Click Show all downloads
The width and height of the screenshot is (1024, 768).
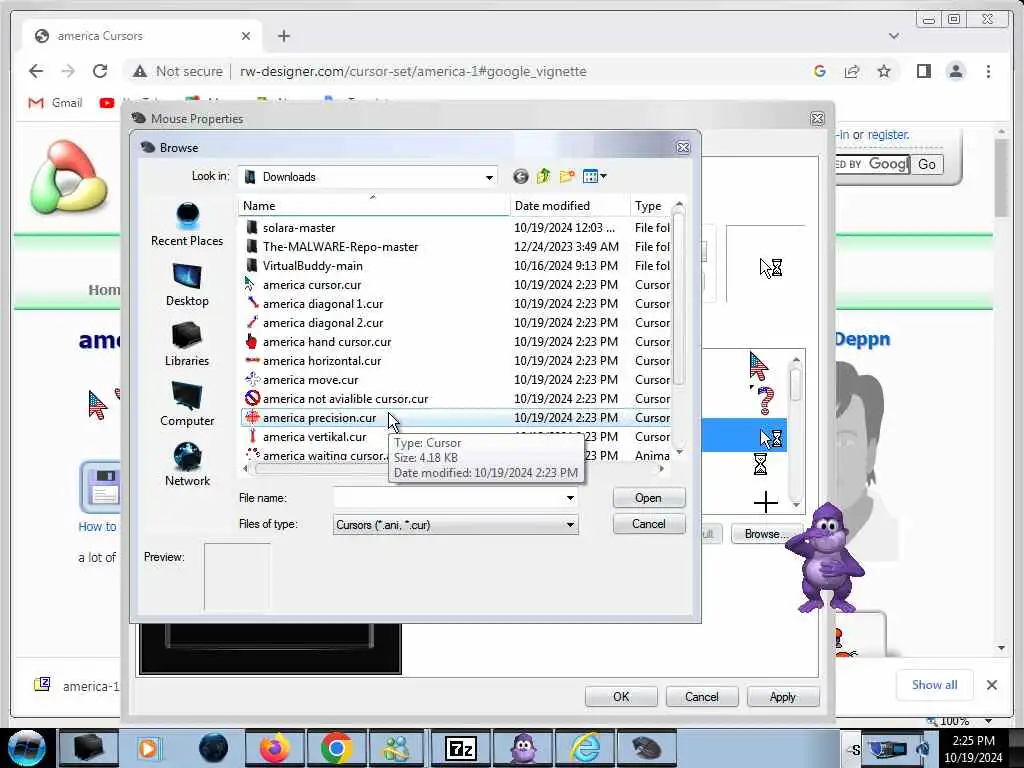pyautogui.click(x=935, y=684)
